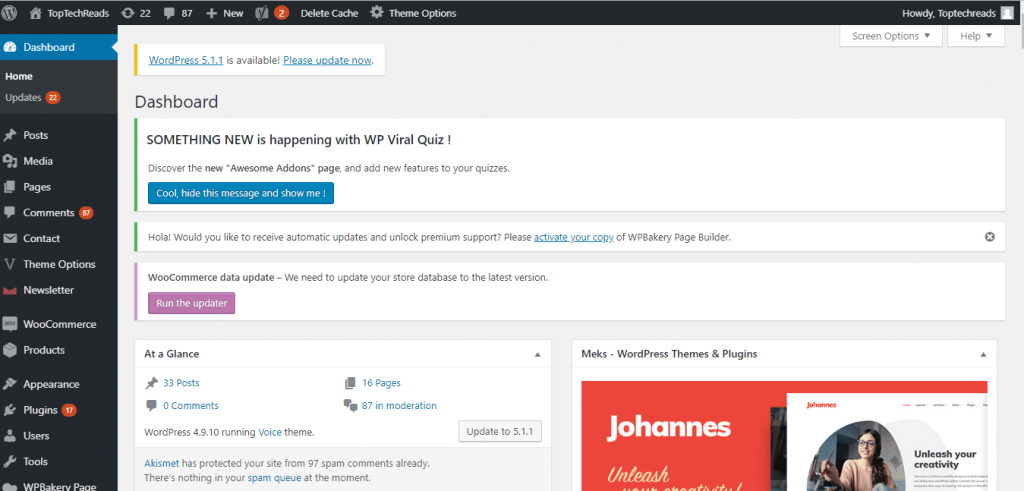1024x491 pixels.
Task: Expand the Screen Options dropdown
Action: (891, 36)
